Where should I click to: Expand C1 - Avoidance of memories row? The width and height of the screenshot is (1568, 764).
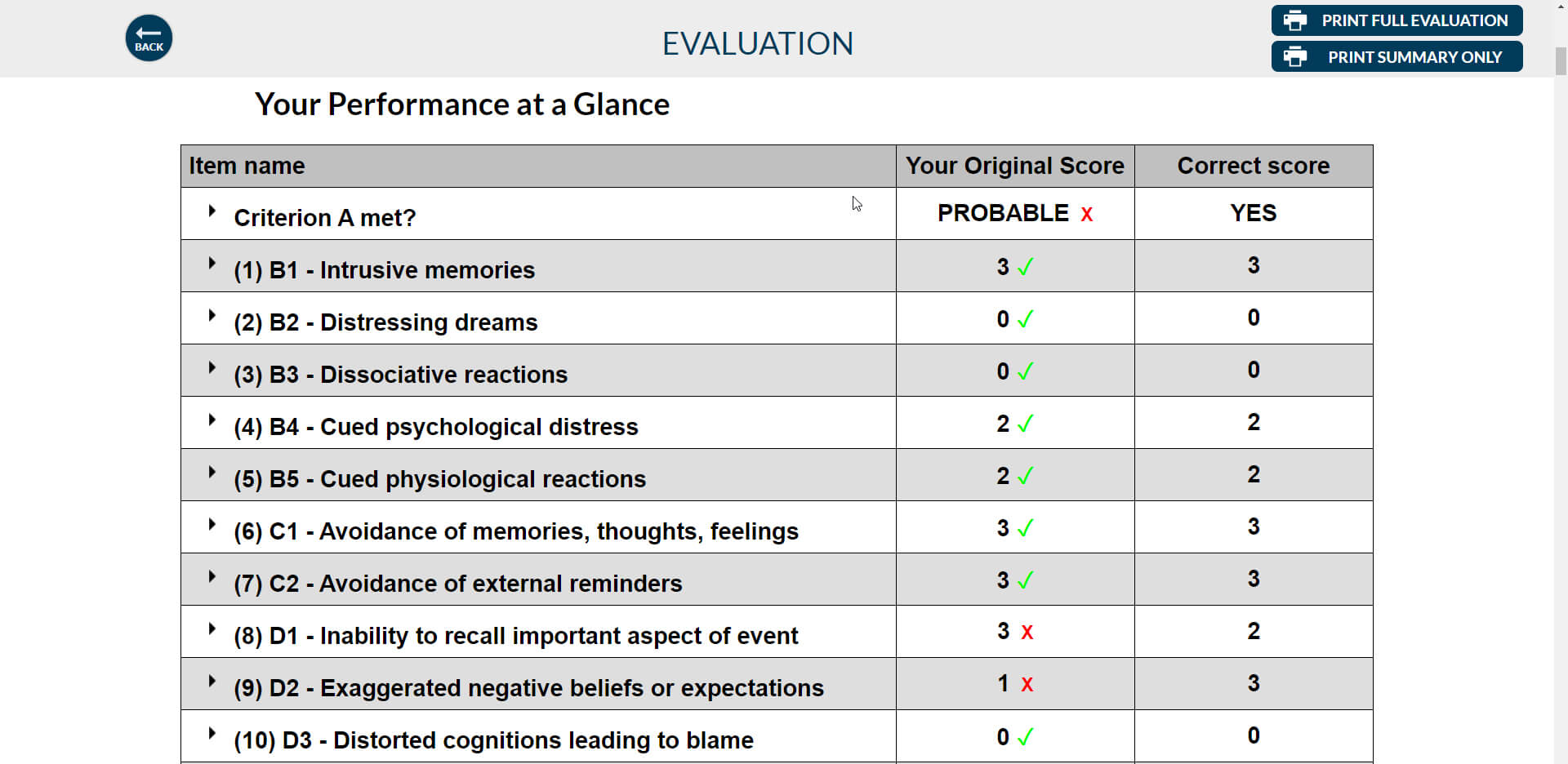click(212, 524)
